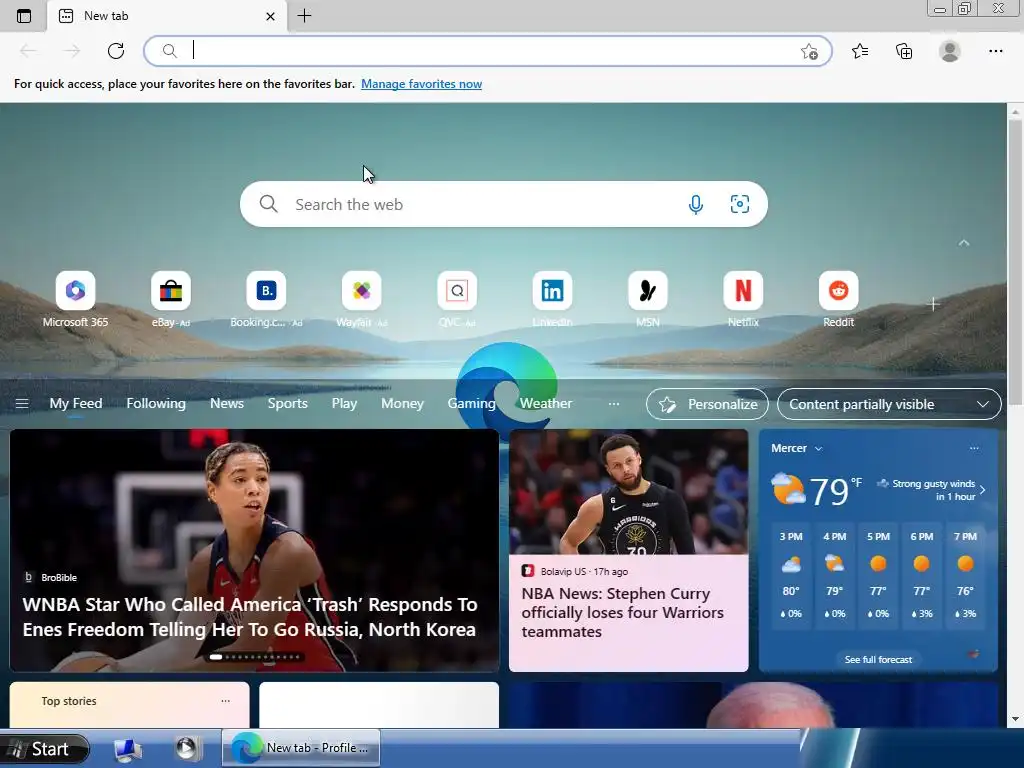1024x768 pixels.
Task: Open the Windows Start menu
Action: coord(44,748)
